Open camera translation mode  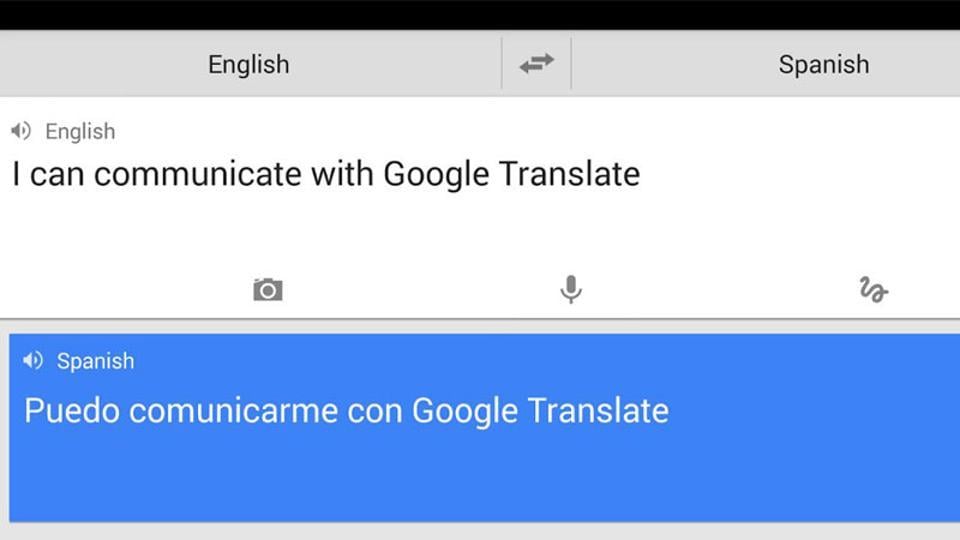(268, 290)
